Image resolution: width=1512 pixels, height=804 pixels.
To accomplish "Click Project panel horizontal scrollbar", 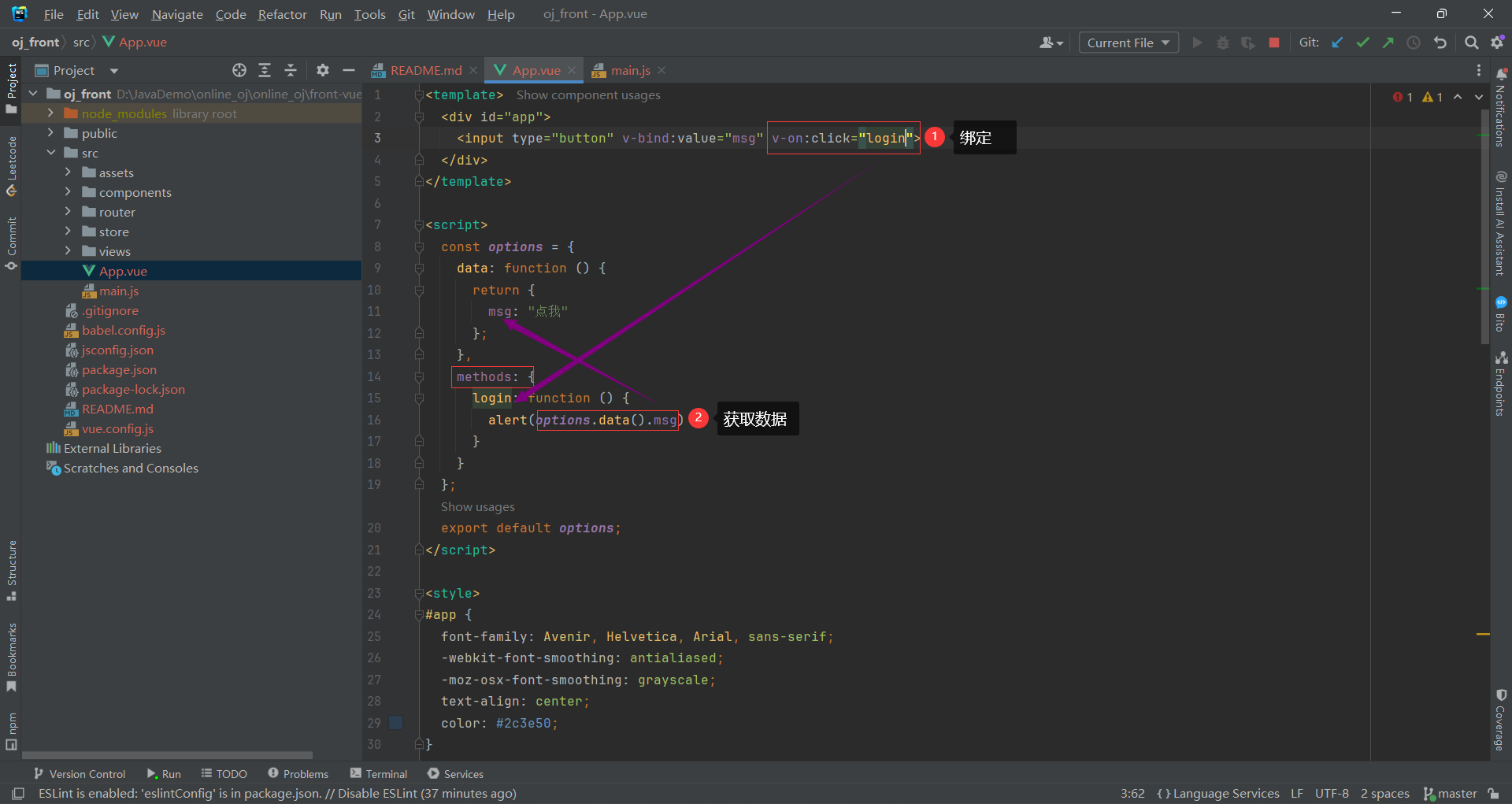I will (x=167, y=755).
